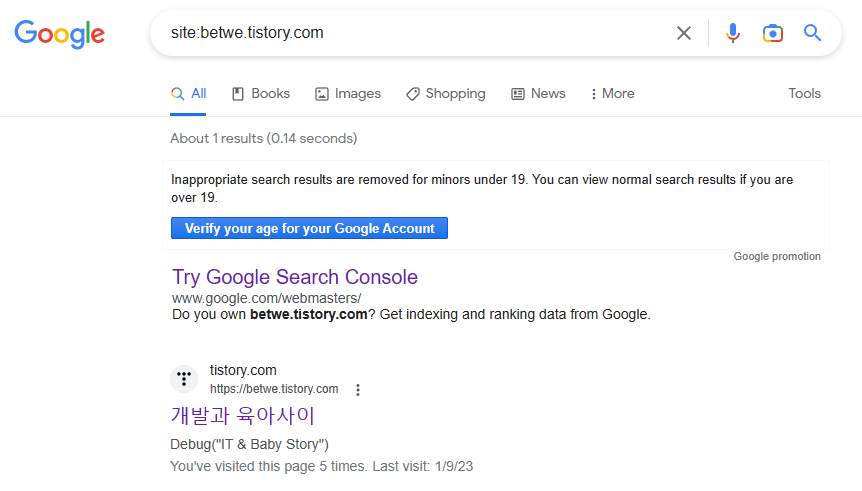Submit search with the magnifier icon
Image resolution: width=862 pixels, height=491 pixels.
click(812, 33)
